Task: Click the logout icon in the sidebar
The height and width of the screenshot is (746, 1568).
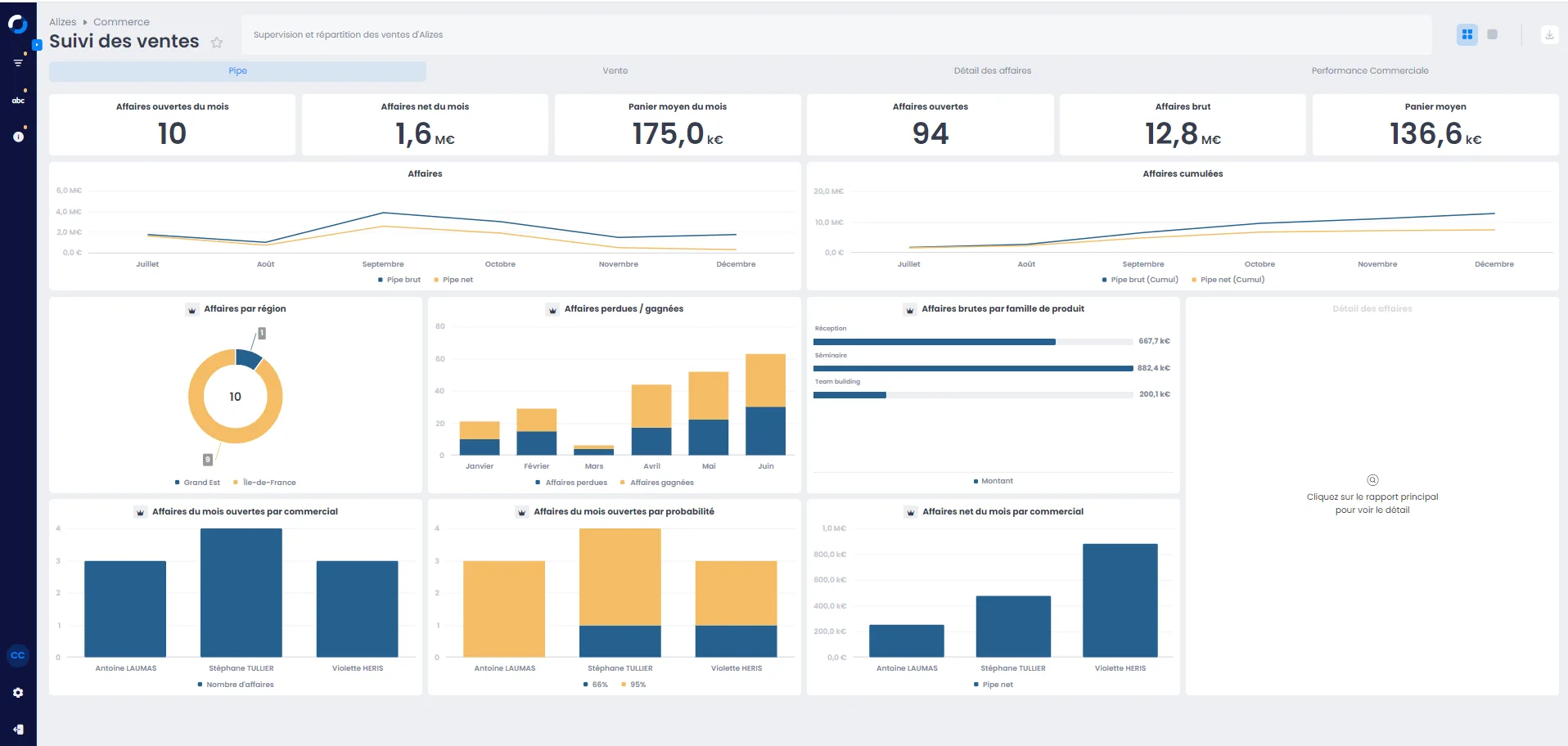Action: click(18, 729)
